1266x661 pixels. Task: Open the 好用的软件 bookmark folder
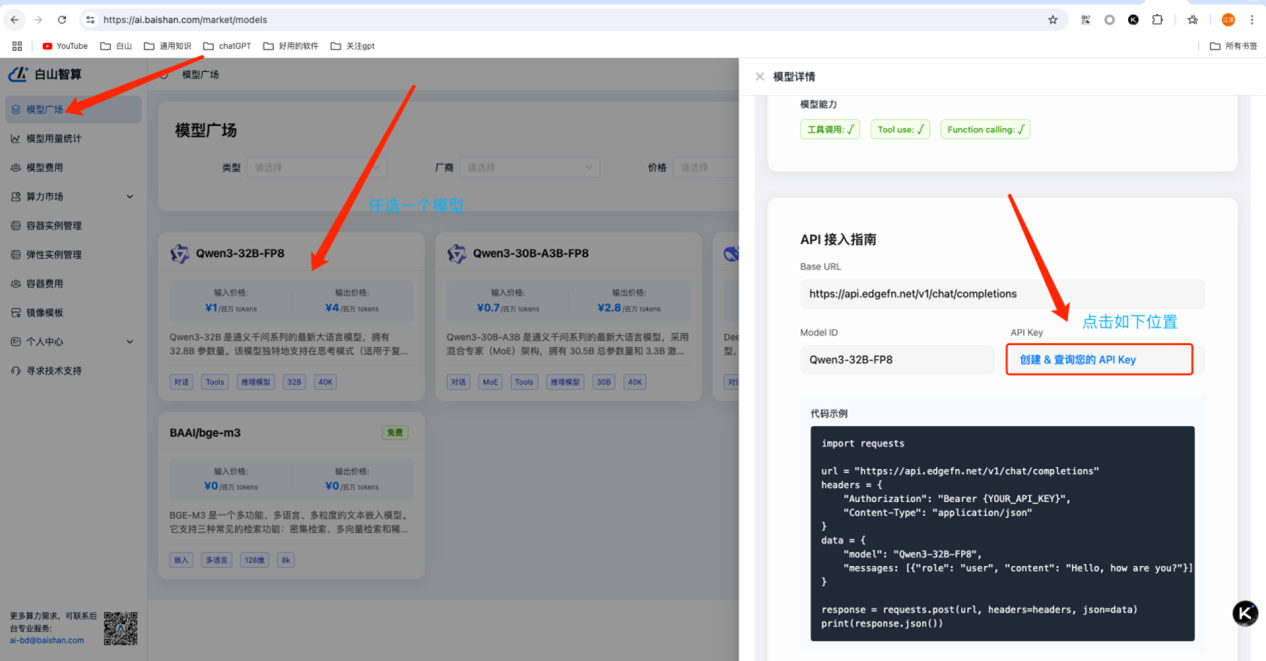coord(291,46)
